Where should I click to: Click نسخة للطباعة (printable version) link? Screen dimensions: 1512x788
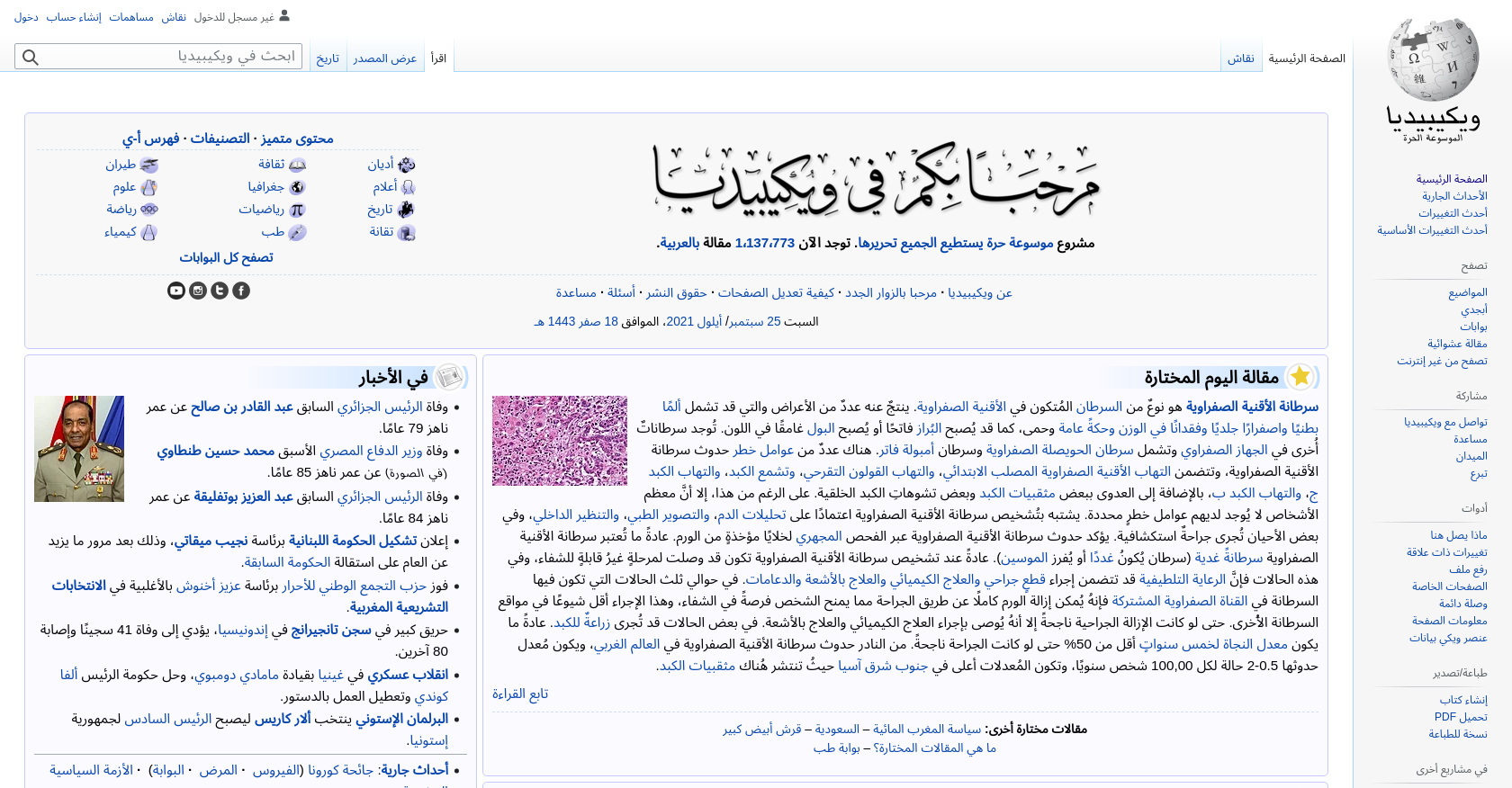1458,734
